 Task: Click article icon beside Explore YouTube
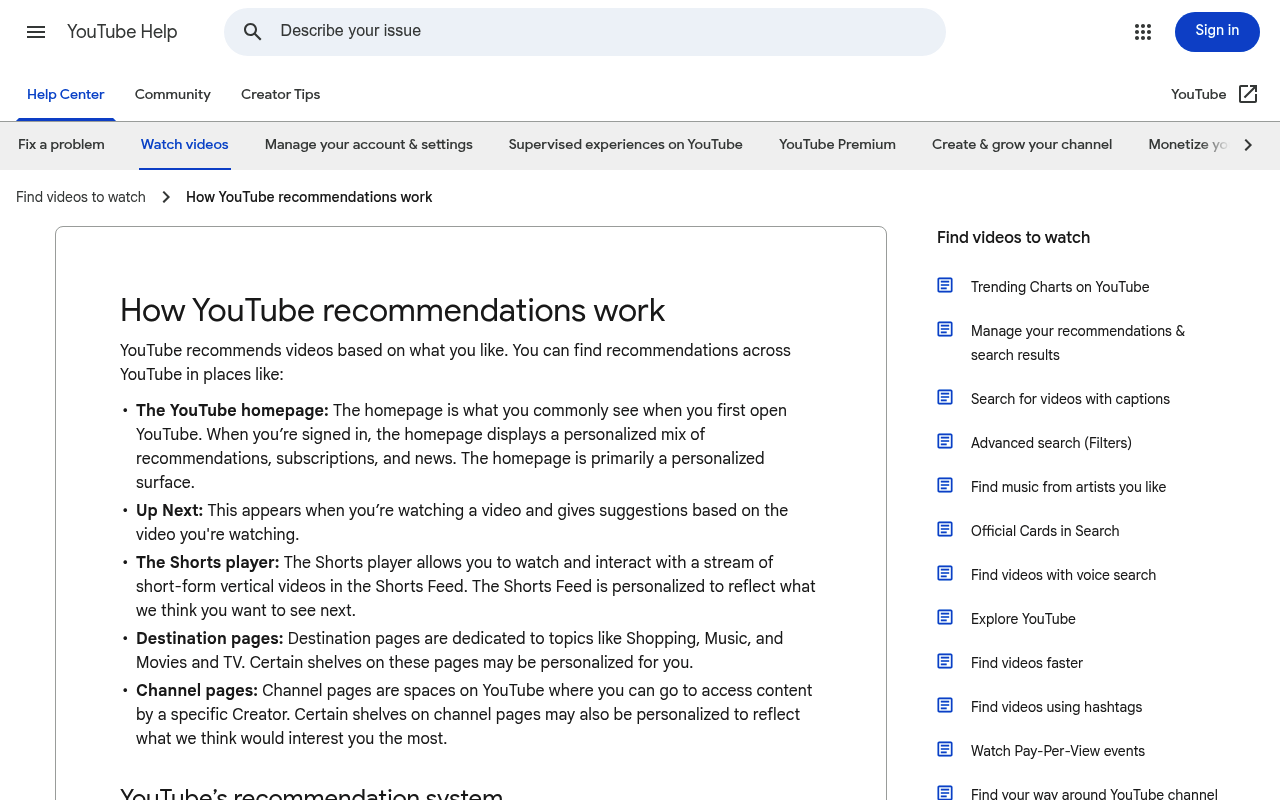945,617
